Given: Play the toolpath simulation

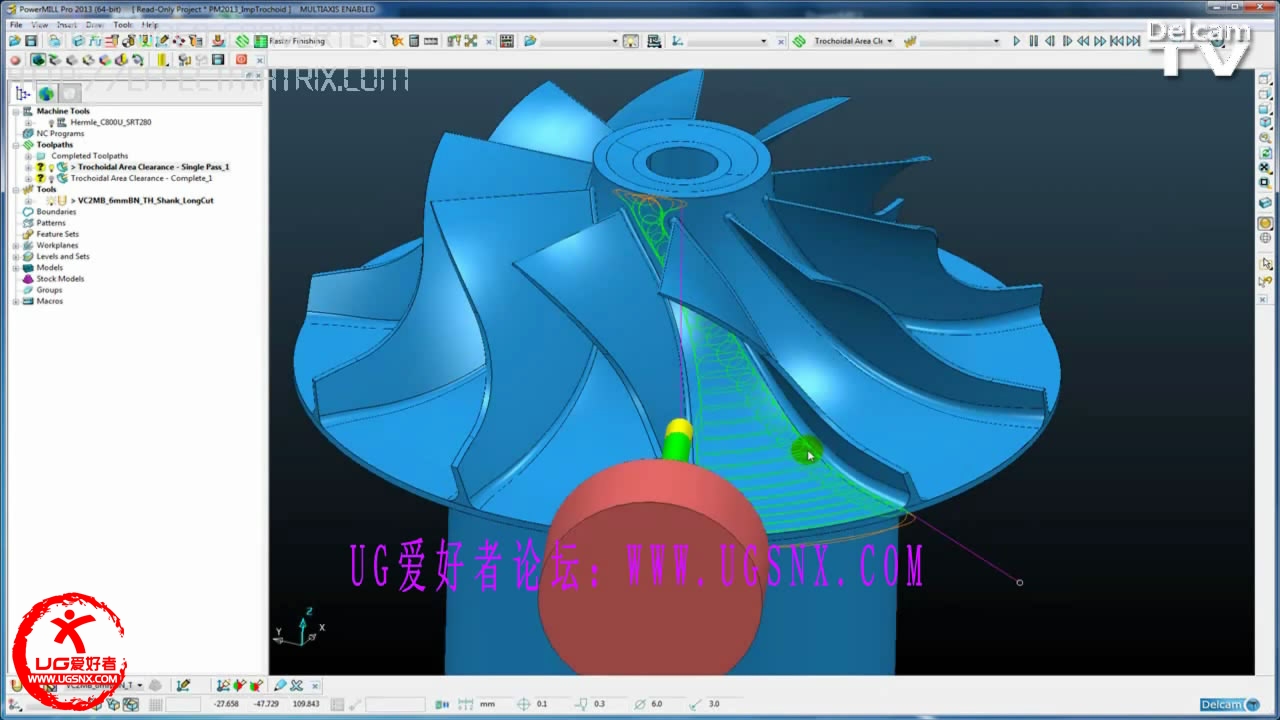Looking at the screenshot, I should pos(1017,41).
